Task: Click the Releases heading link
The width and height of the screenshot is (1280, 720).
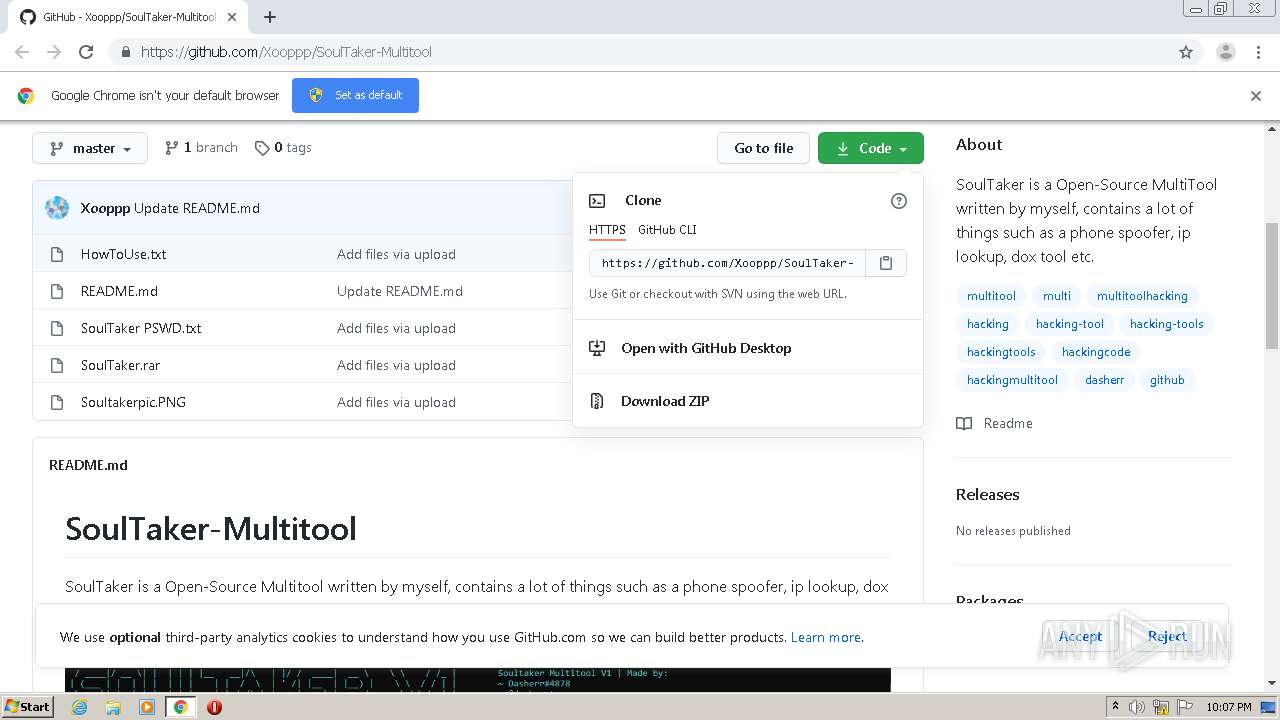Action: click(x=987, y=495)
